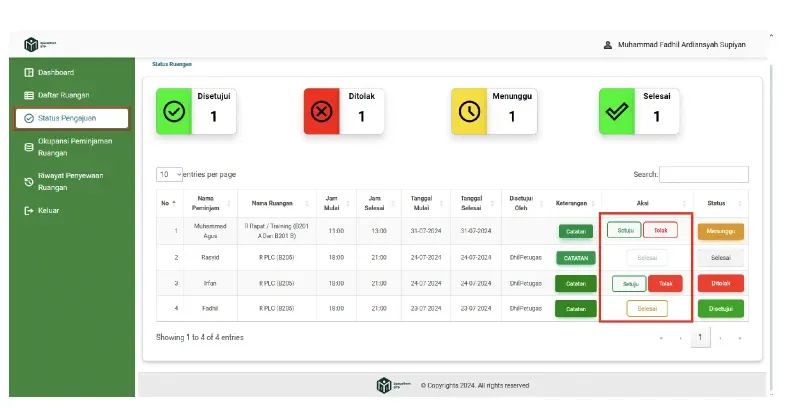Click Tolak for Muhammad Agus row

(660, 230)
